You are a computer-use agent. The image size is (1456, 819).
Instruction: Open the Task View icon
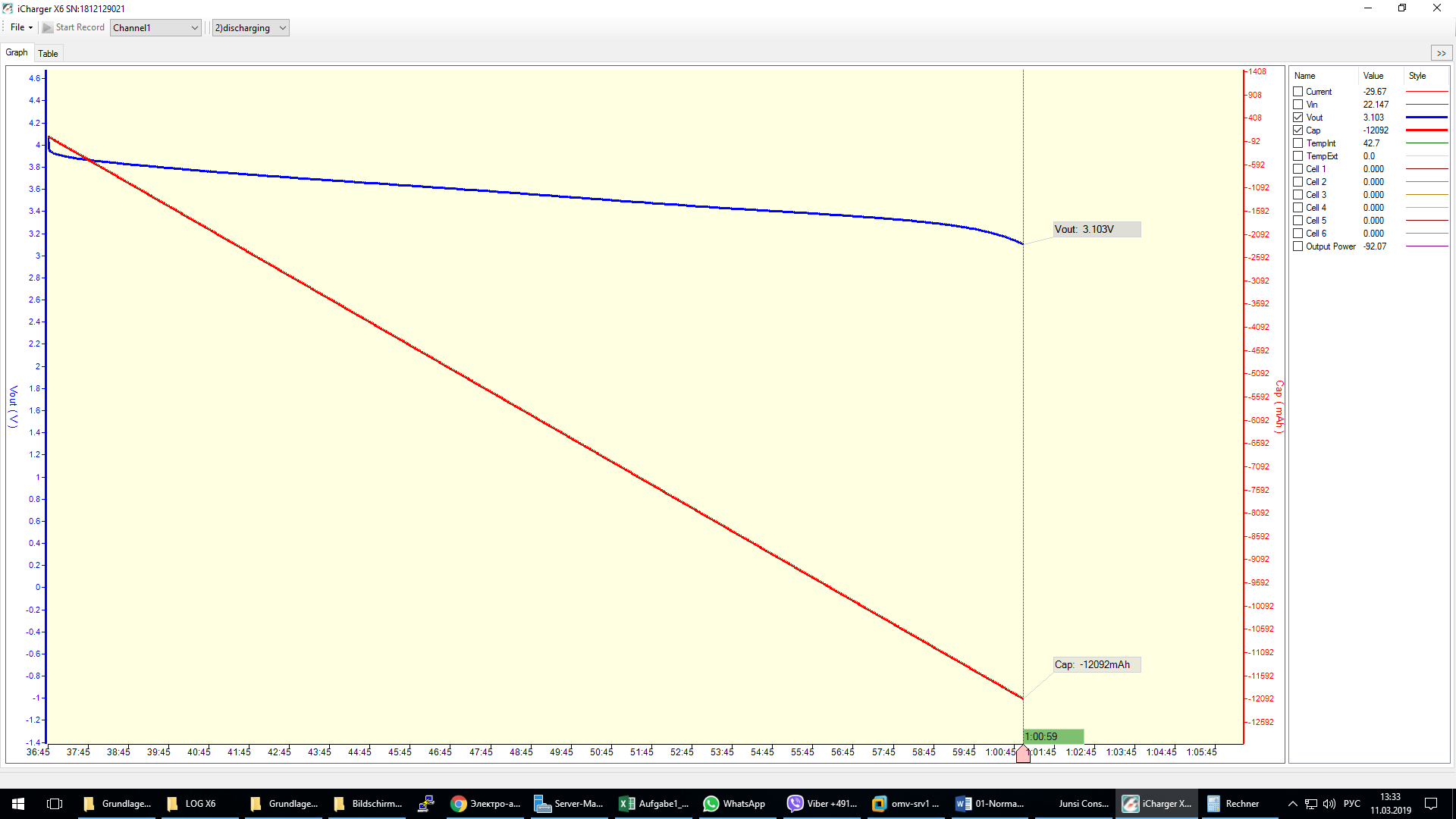coord(55,804)
